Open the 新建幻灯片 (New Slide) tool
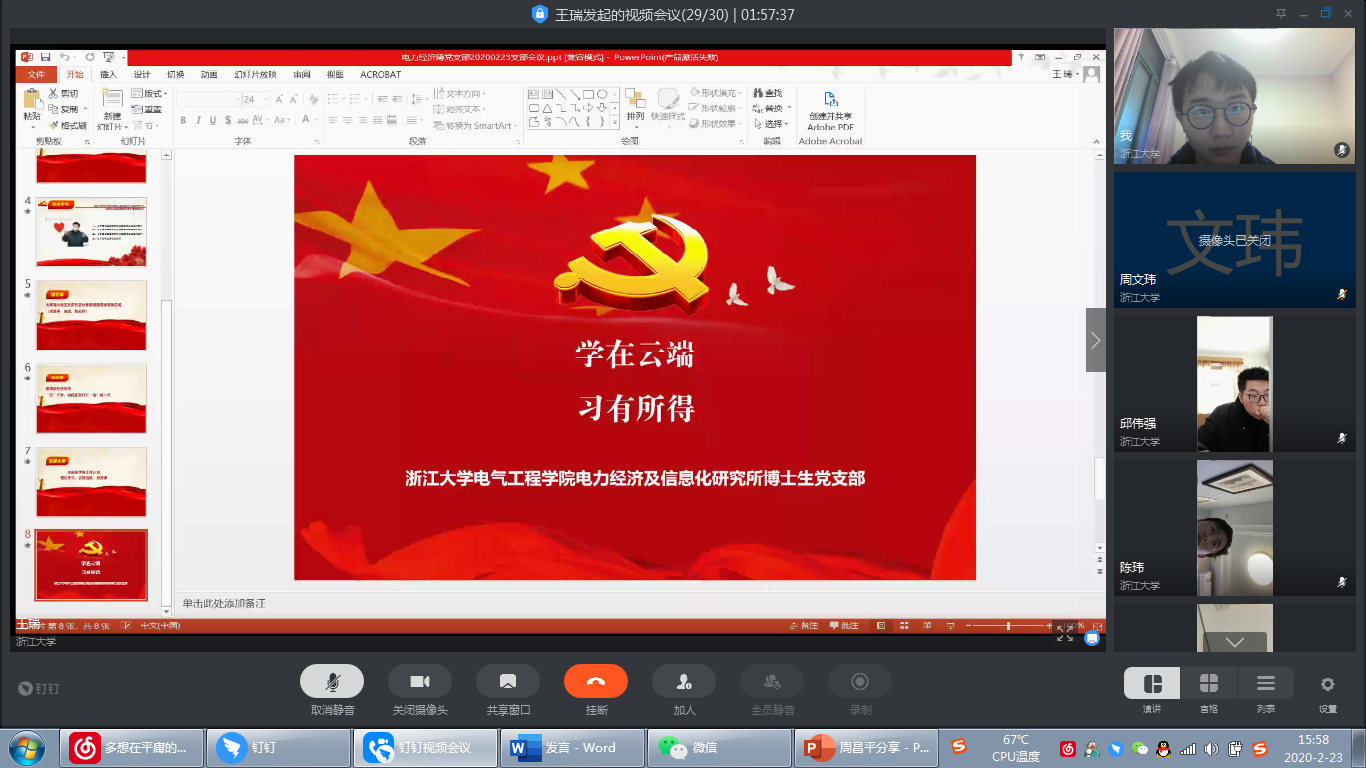The image size is (1366, 768). [113, 105]
